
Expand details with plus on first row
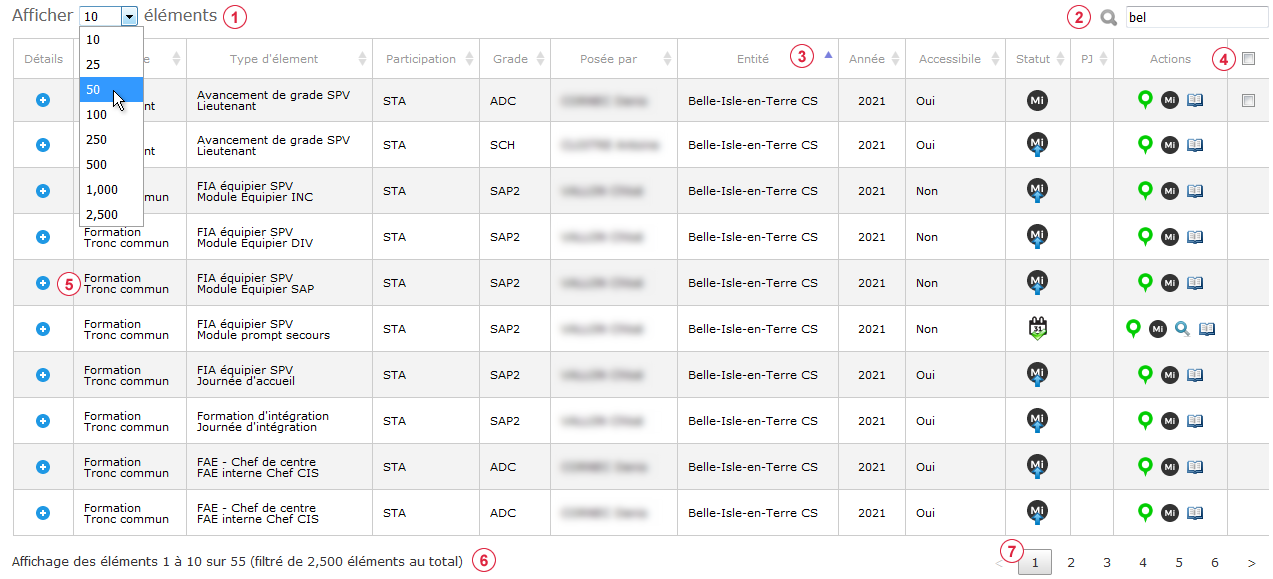click(43, 99)
